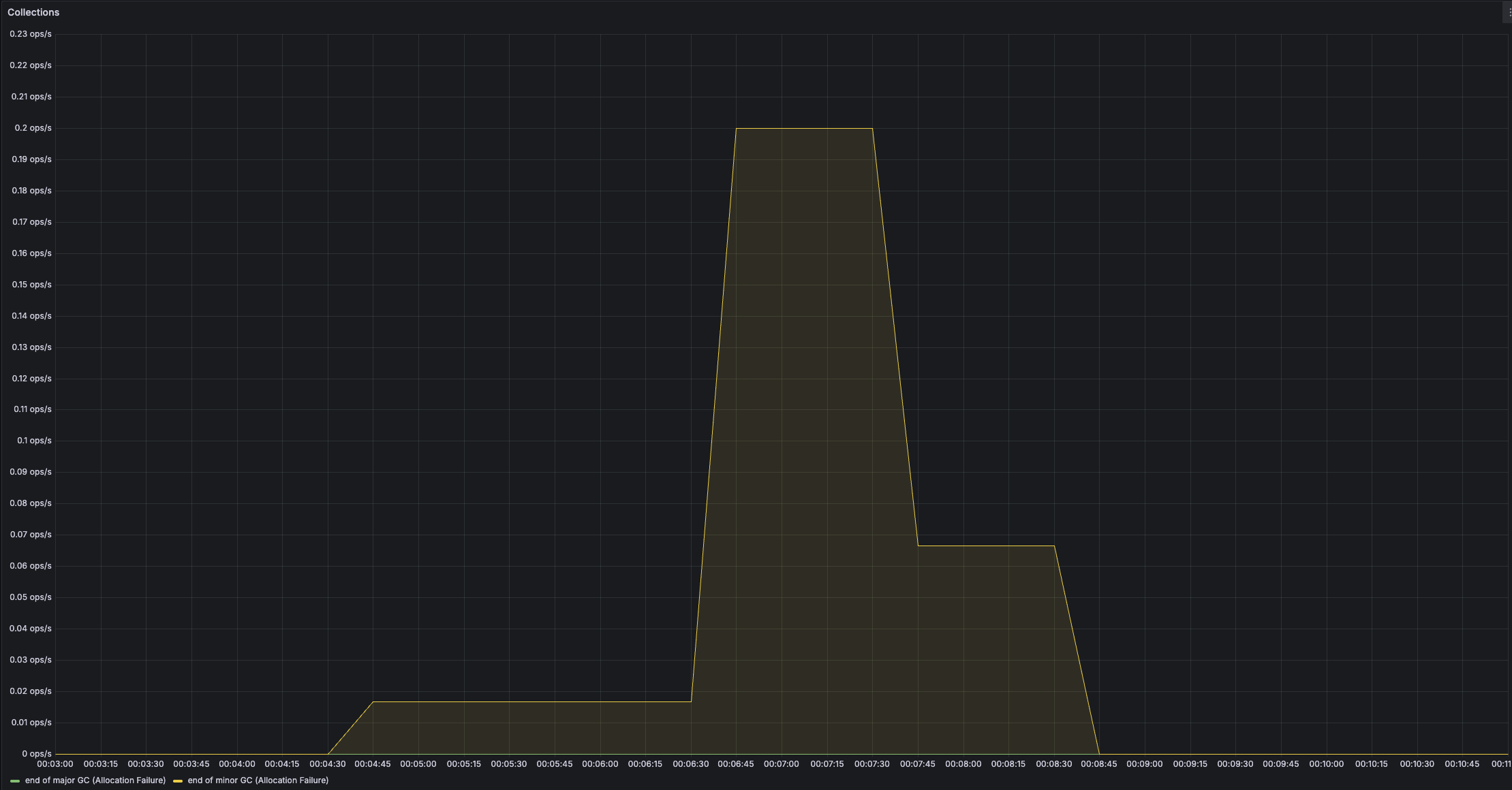The width and height of the screenshot is (1512, 790).
Task: Click the 00:08:30 time axis label
Action: pyautogui.click(x=1054, y=764)
